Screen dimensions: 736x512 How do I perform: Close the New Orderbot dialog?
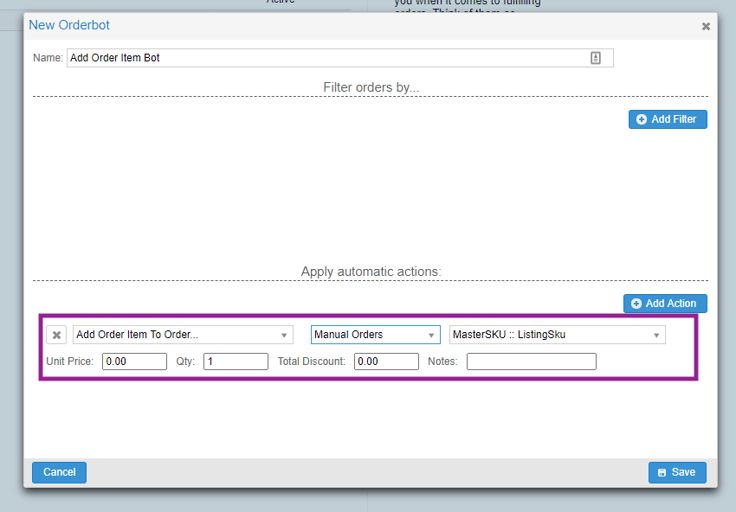705,26
